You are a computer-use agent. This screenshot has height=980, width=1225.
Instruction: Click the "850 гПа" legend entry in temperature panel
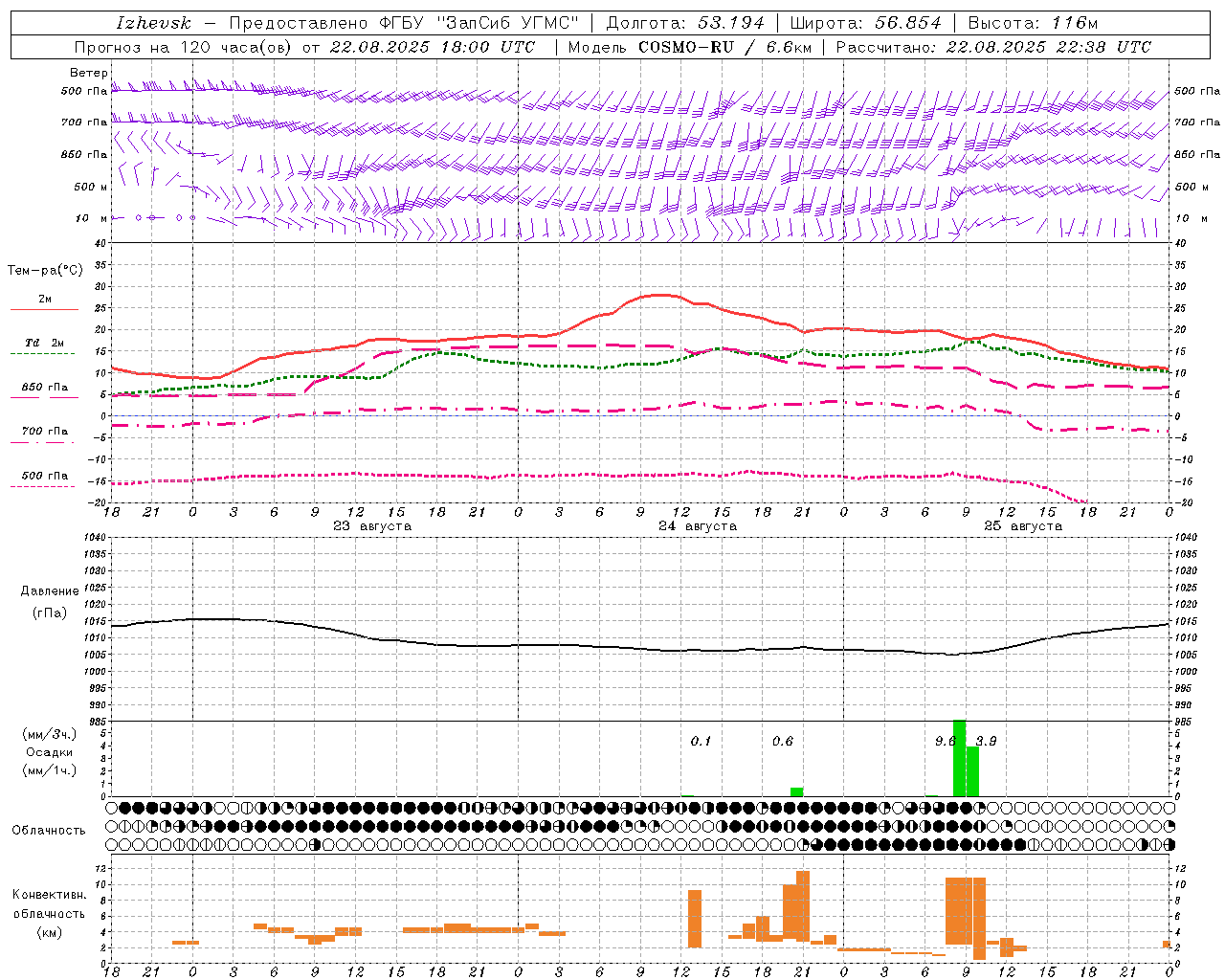[44, 388]
